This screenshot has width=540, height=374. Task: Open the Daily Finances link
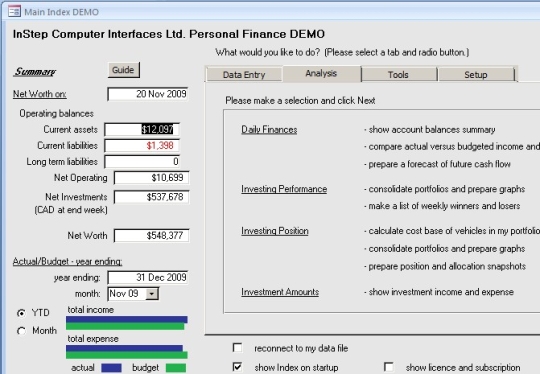click(269, 130)
